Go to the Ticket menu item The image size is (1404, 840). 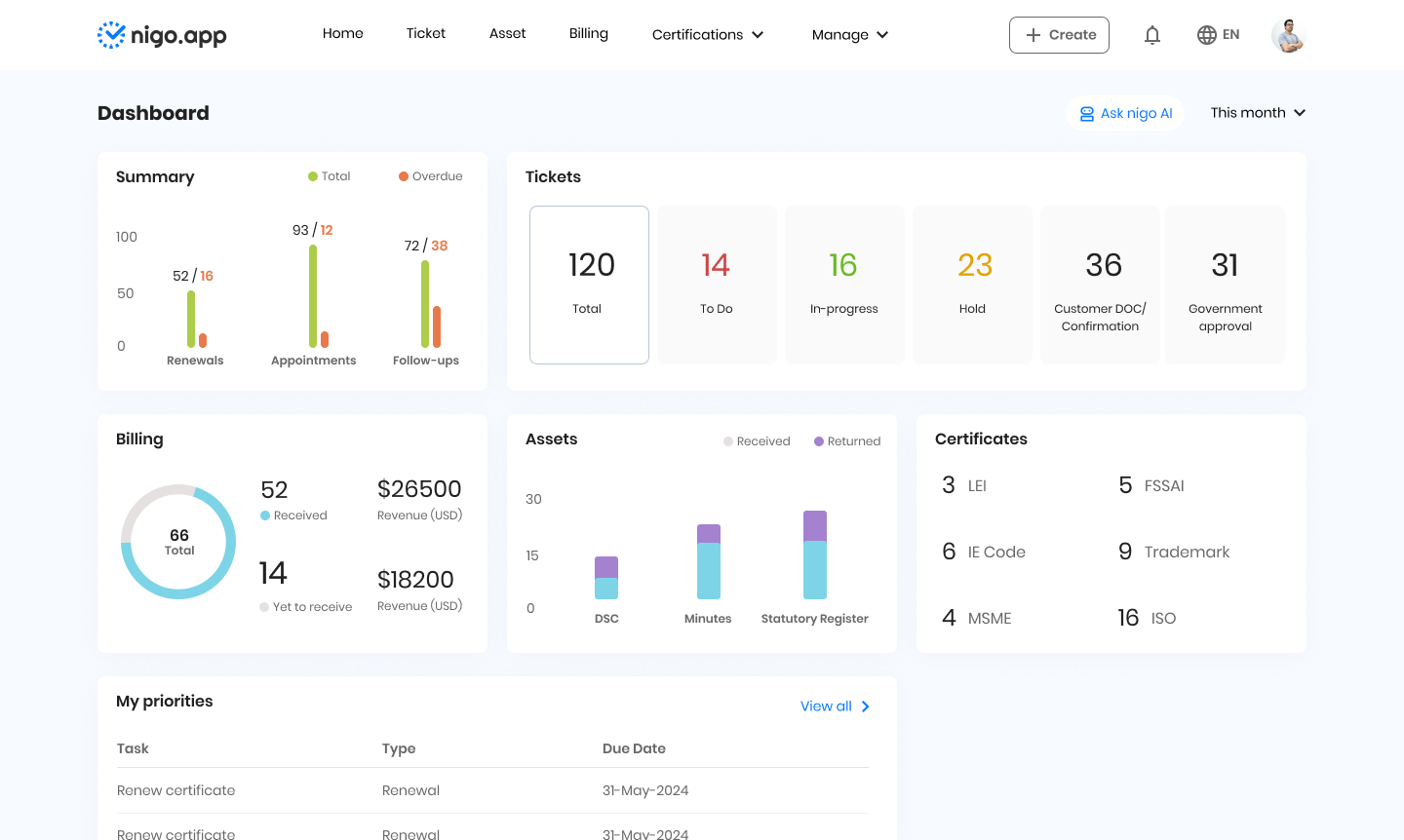click(x=426, y=33)
